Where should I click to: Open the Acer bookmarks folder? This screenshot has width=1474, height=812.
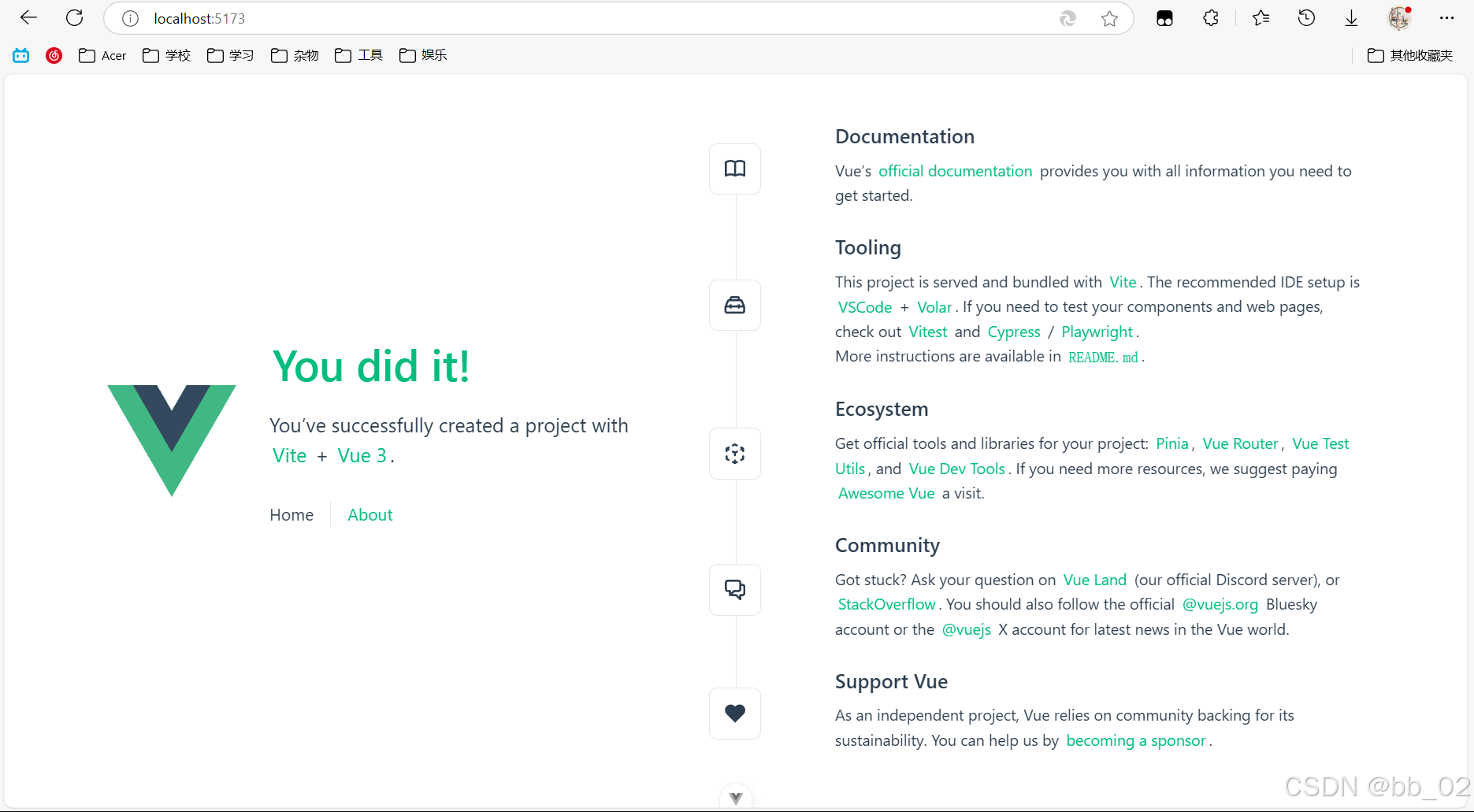(102, 55)
